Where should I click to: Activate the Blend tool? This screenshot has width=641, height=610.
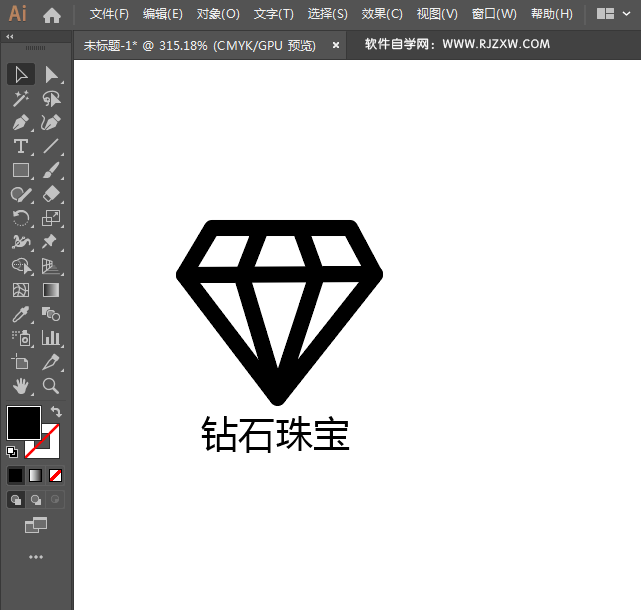(52, 314)
